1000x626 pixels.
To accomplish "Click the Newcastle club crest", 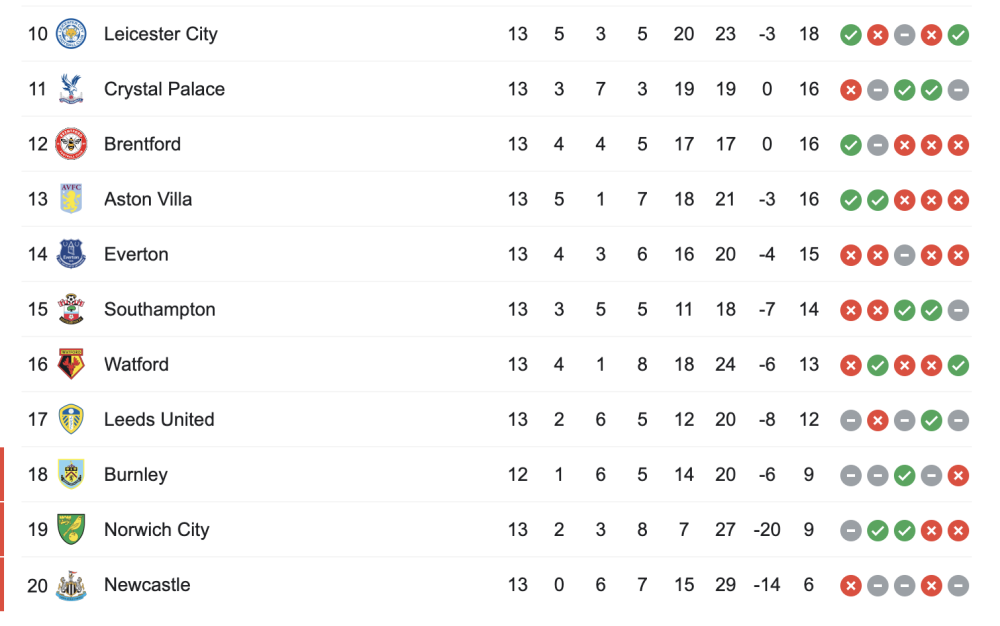I will (71, 585).
